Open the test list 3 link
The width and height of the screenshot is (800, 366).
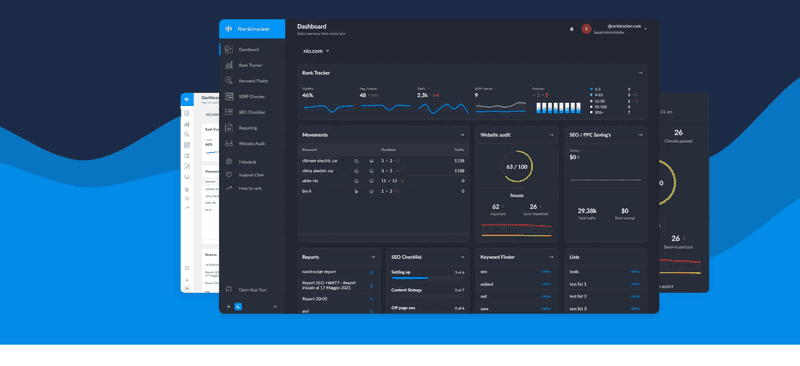click(x=635, y=308)
